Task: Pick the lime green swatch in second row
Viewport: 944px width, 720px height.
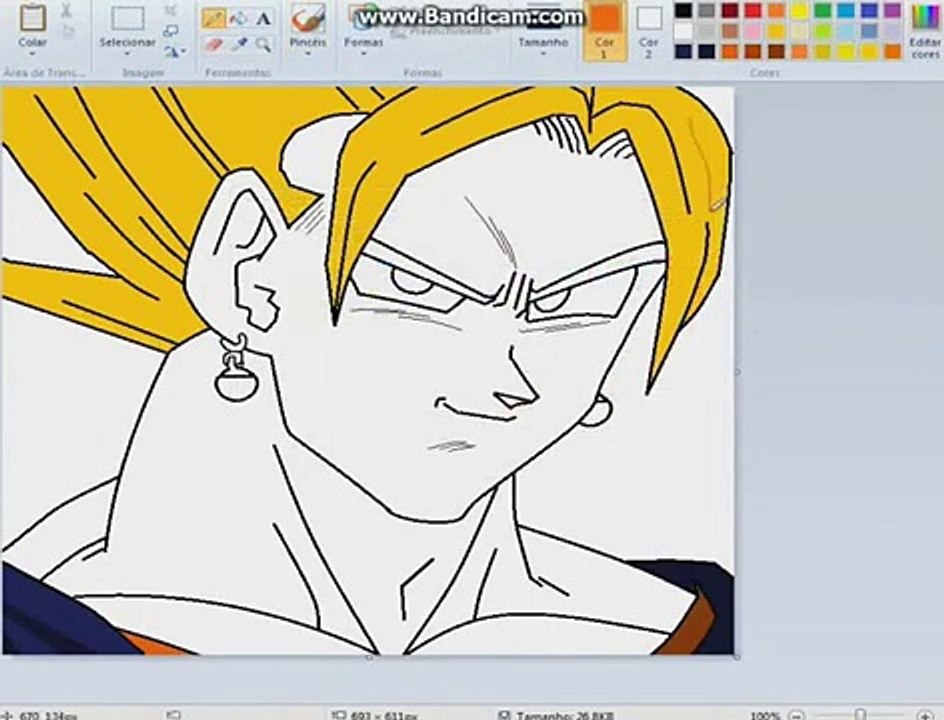Action: [823, 31]
